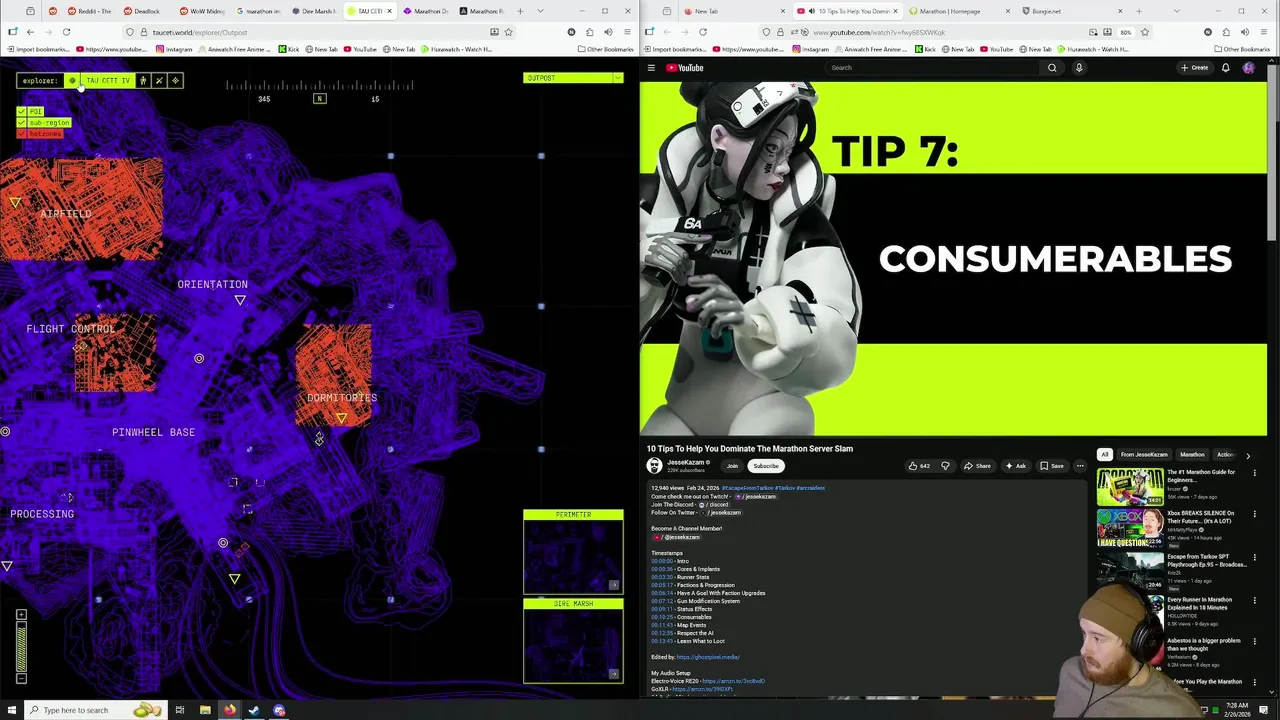Image resolution: width=1280 pixels, height=720 pixels.
Task: Save the video to a playlist
Action: click(1052, 466)
